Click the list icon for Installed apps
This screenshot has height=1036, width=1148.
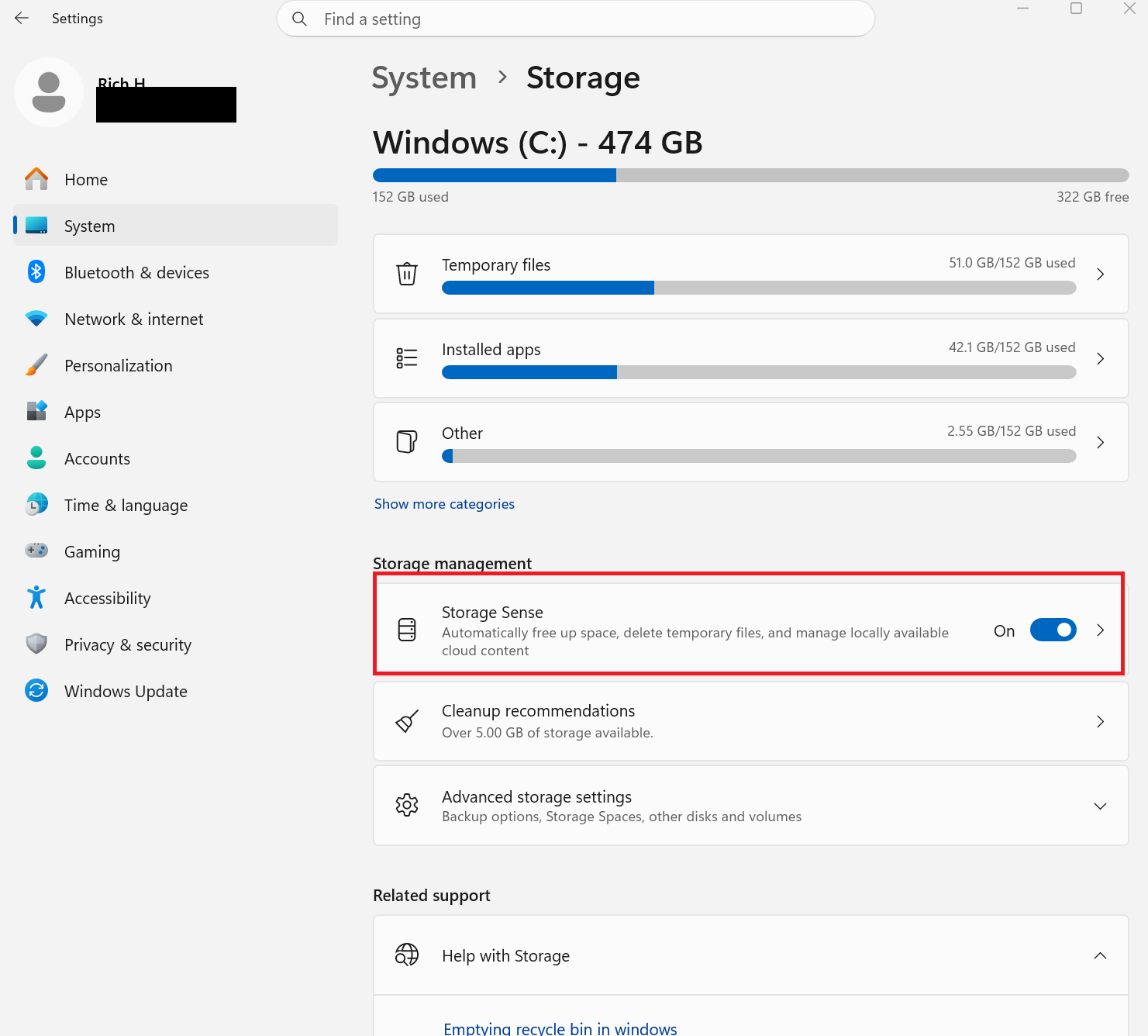click(x=407, y=358)
